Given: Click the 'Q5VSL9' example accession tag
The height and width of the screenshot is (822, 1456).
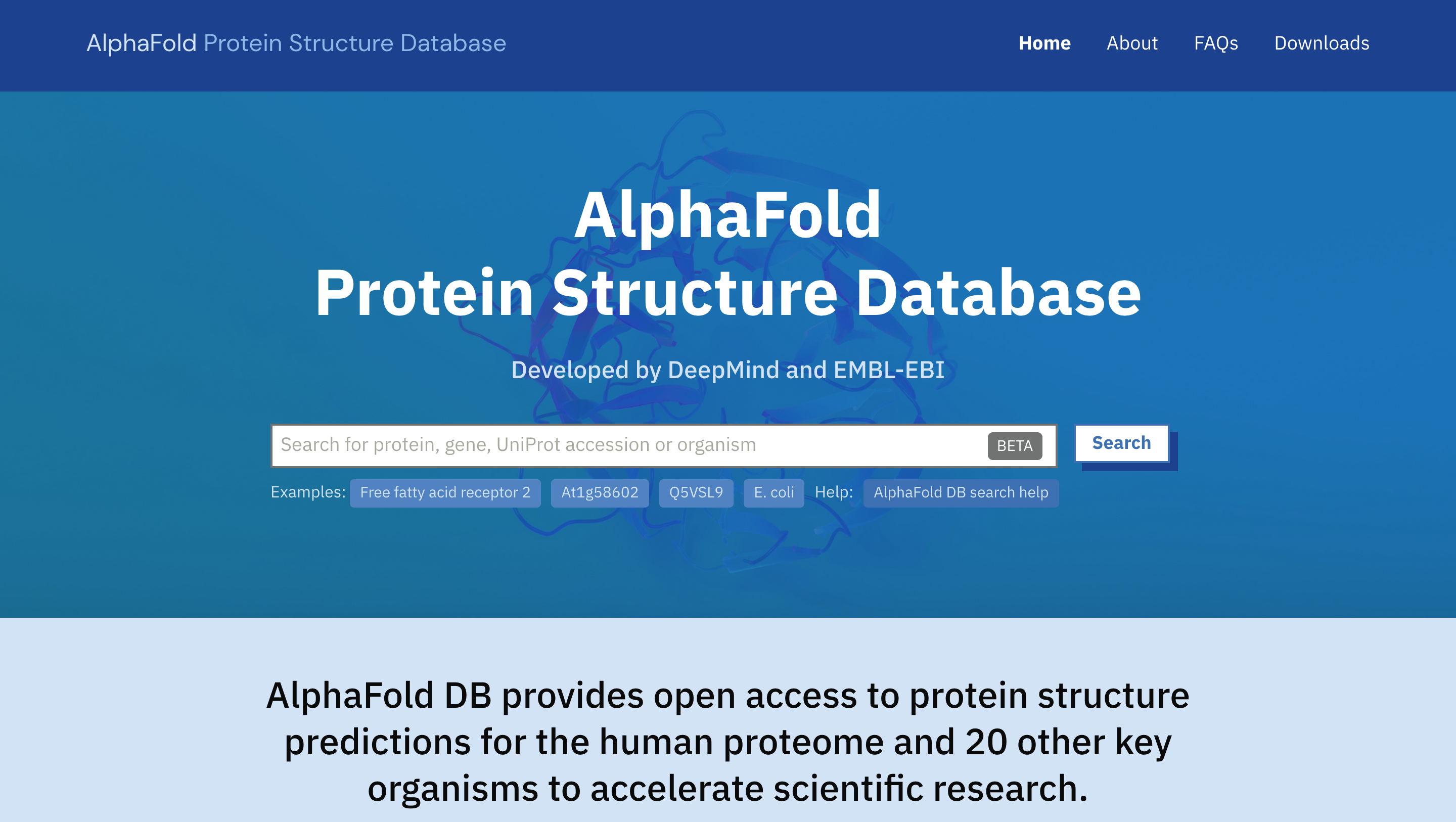Looking at the screenshot, I should (696, 492).
